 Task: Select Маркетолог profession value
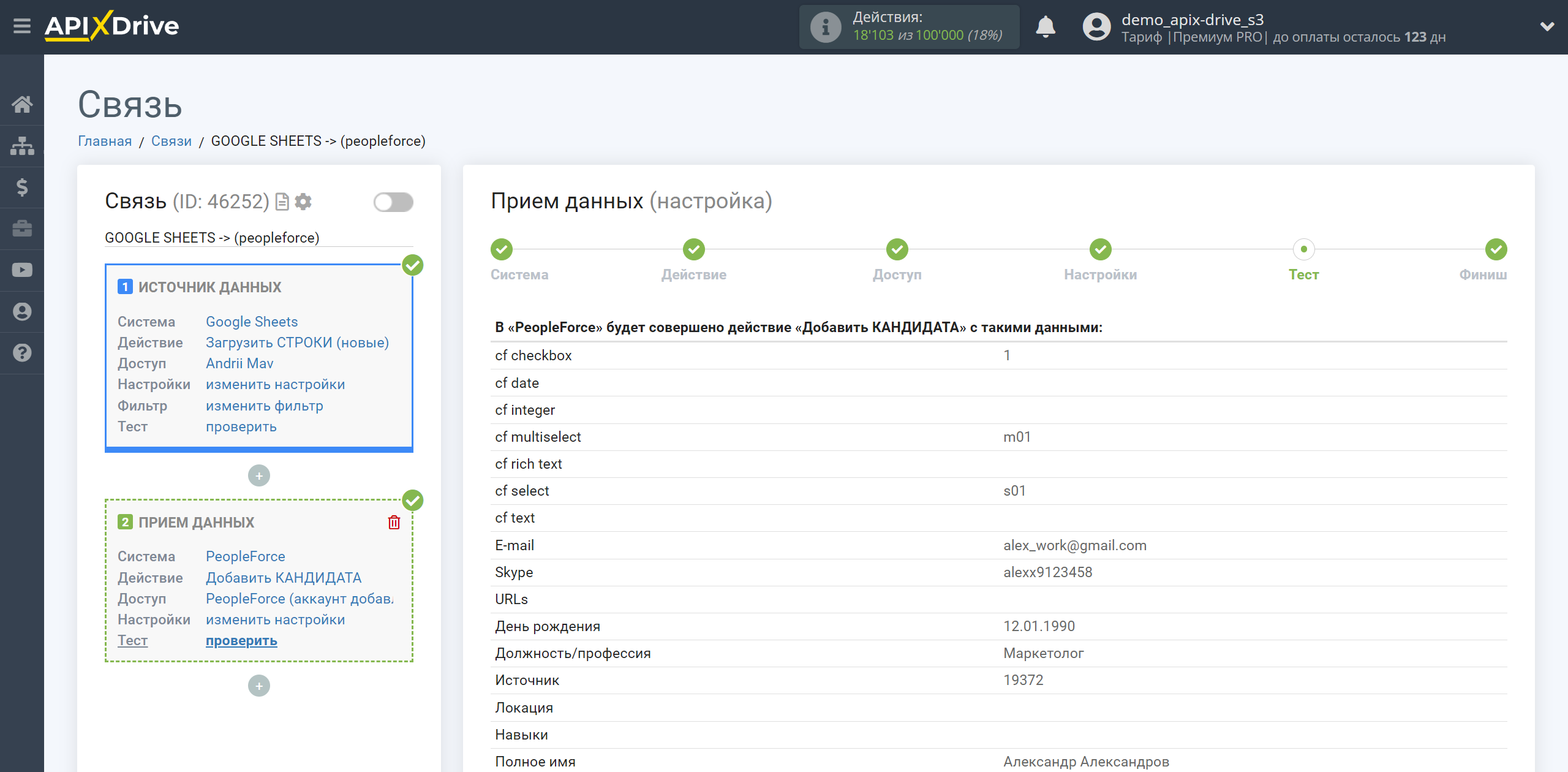(x=1044, y=653)
